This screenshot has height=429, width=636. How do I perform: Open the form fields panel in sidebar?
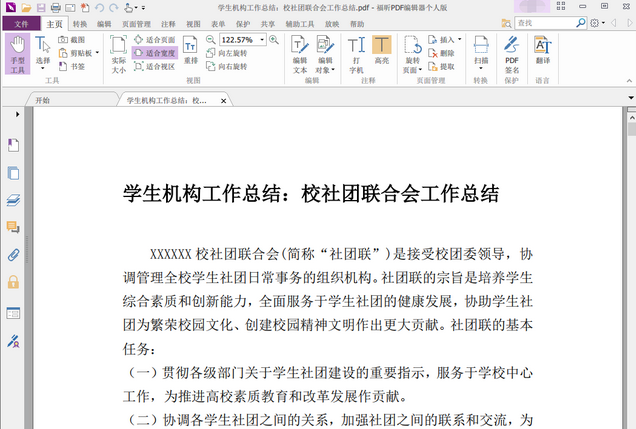click(x=13, y=313)
